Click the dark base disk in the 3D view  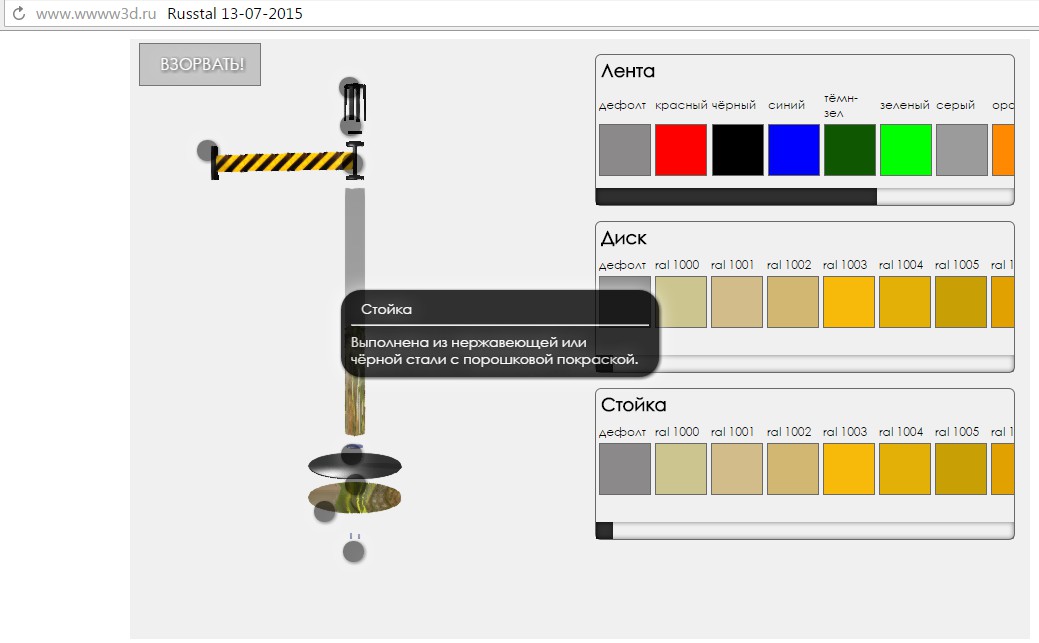pyautogui.click(x=355, y=466)
